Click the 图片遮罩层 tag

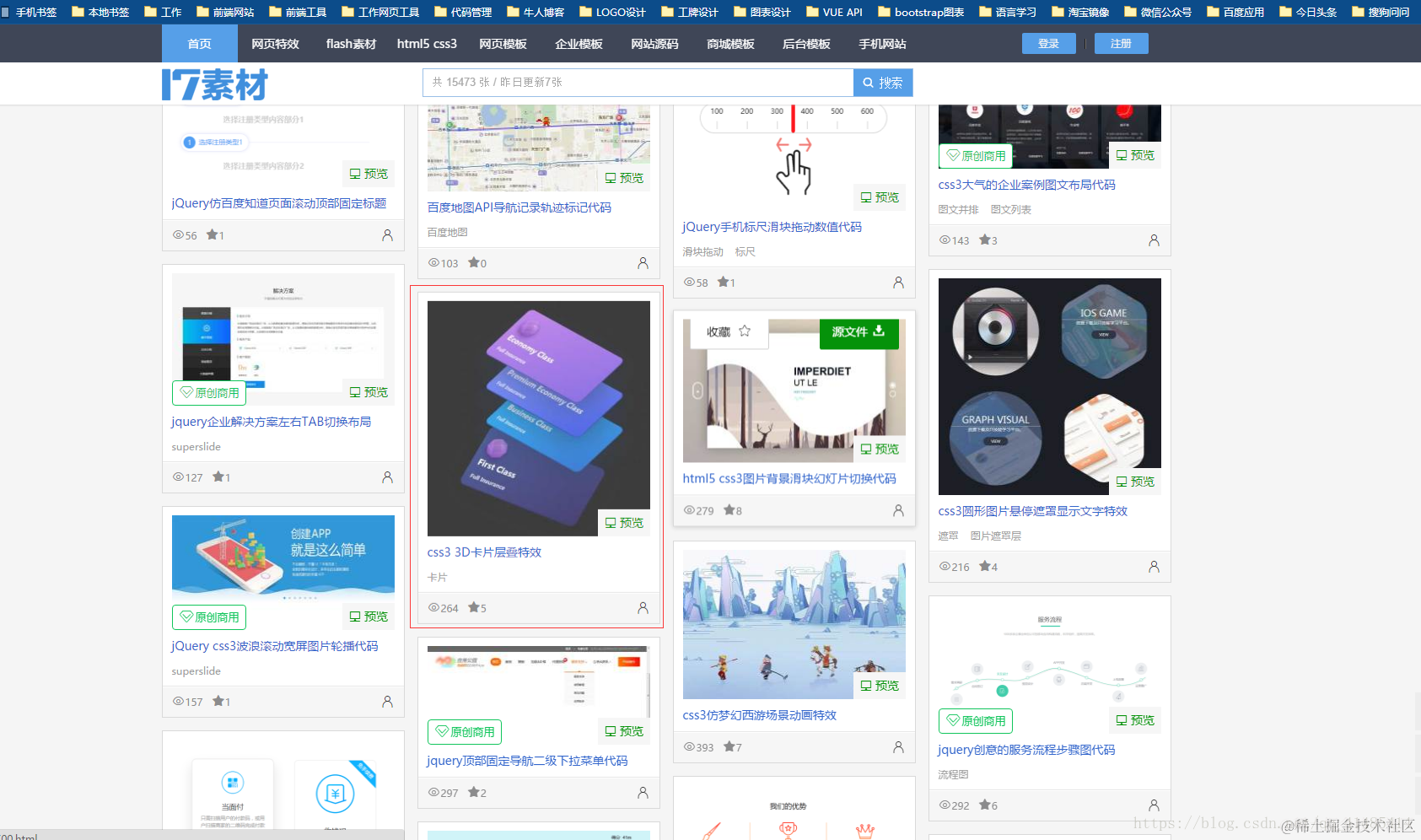[x=995, y=536]
